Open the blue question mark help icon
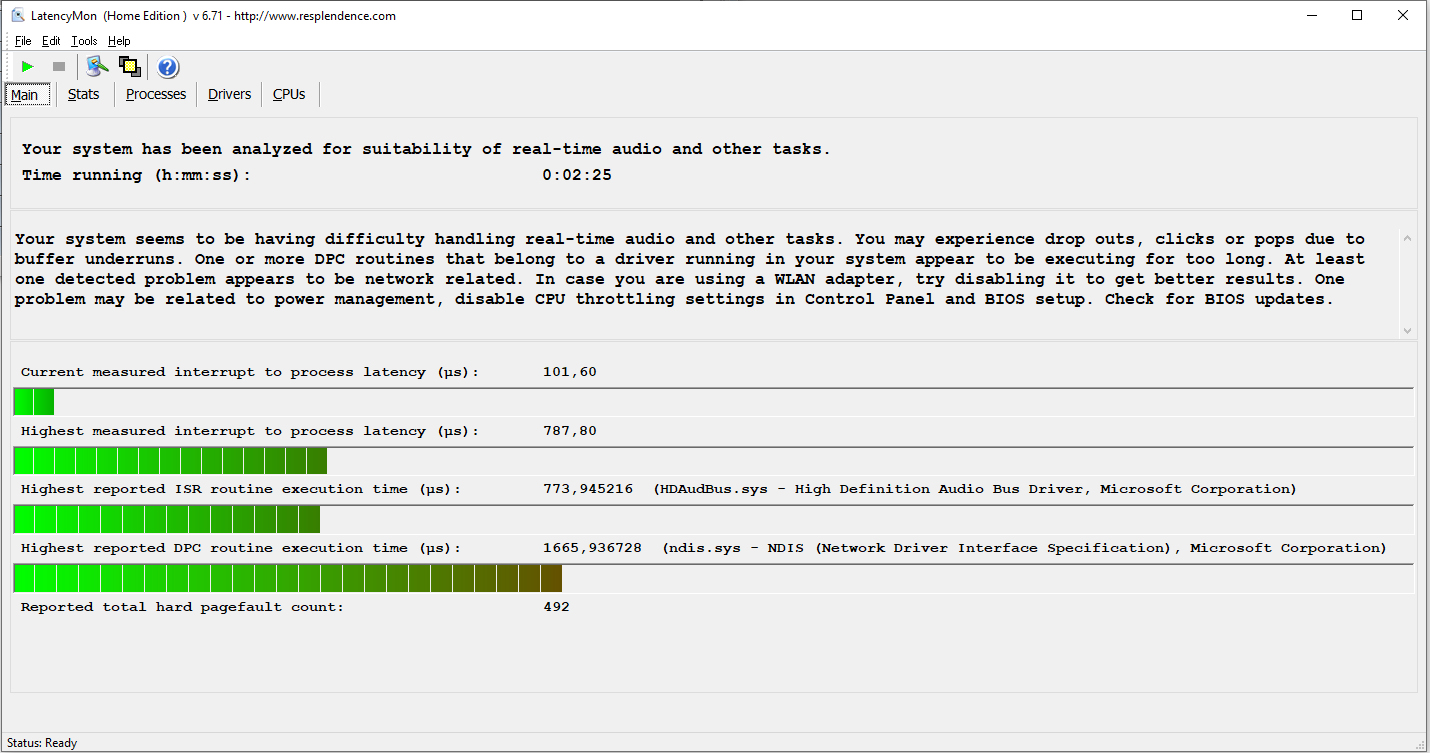Screen dimensions: 1430x753 point(168,67)
